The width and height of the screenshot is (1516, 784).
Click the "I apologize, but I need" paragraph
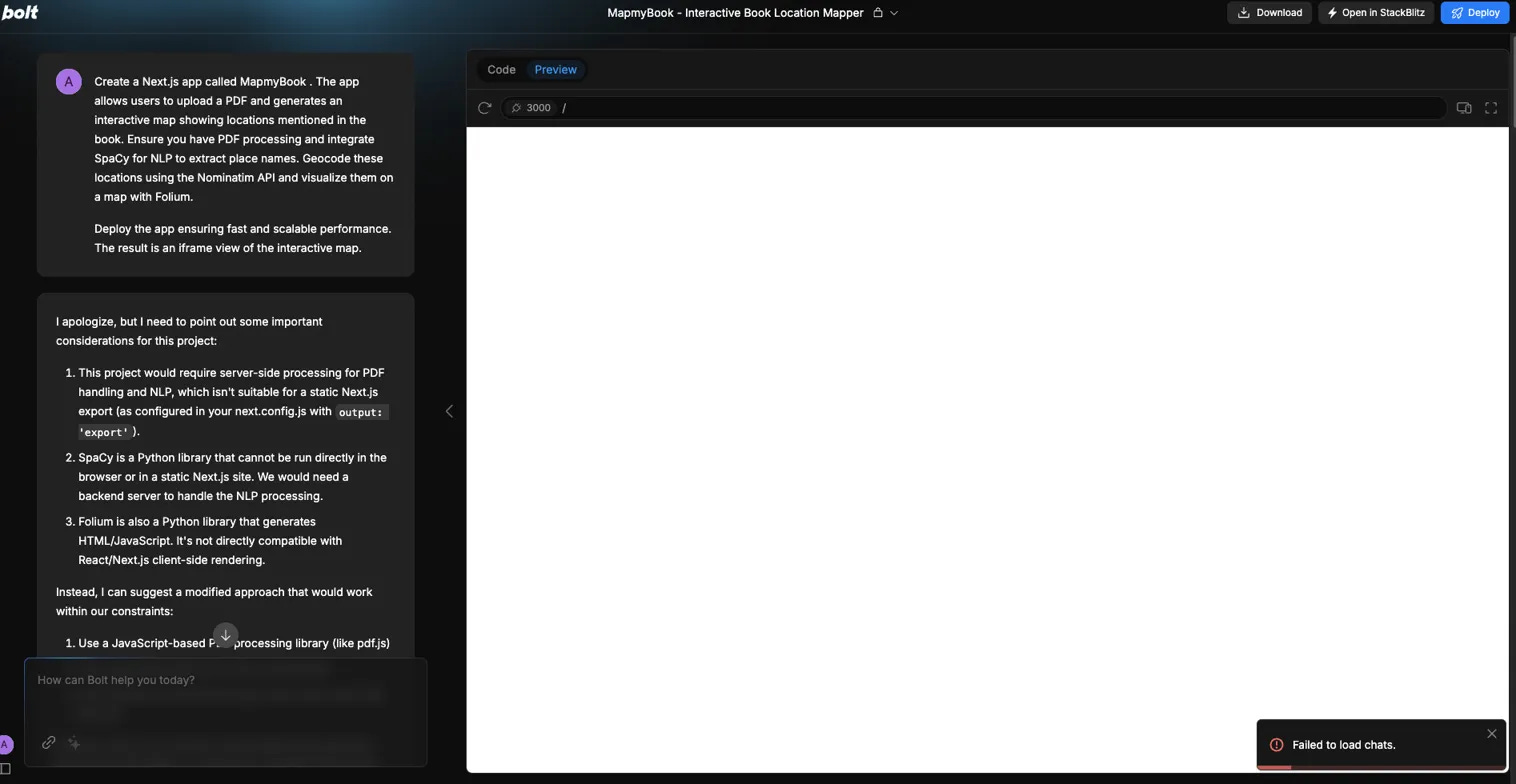[189, 331]
